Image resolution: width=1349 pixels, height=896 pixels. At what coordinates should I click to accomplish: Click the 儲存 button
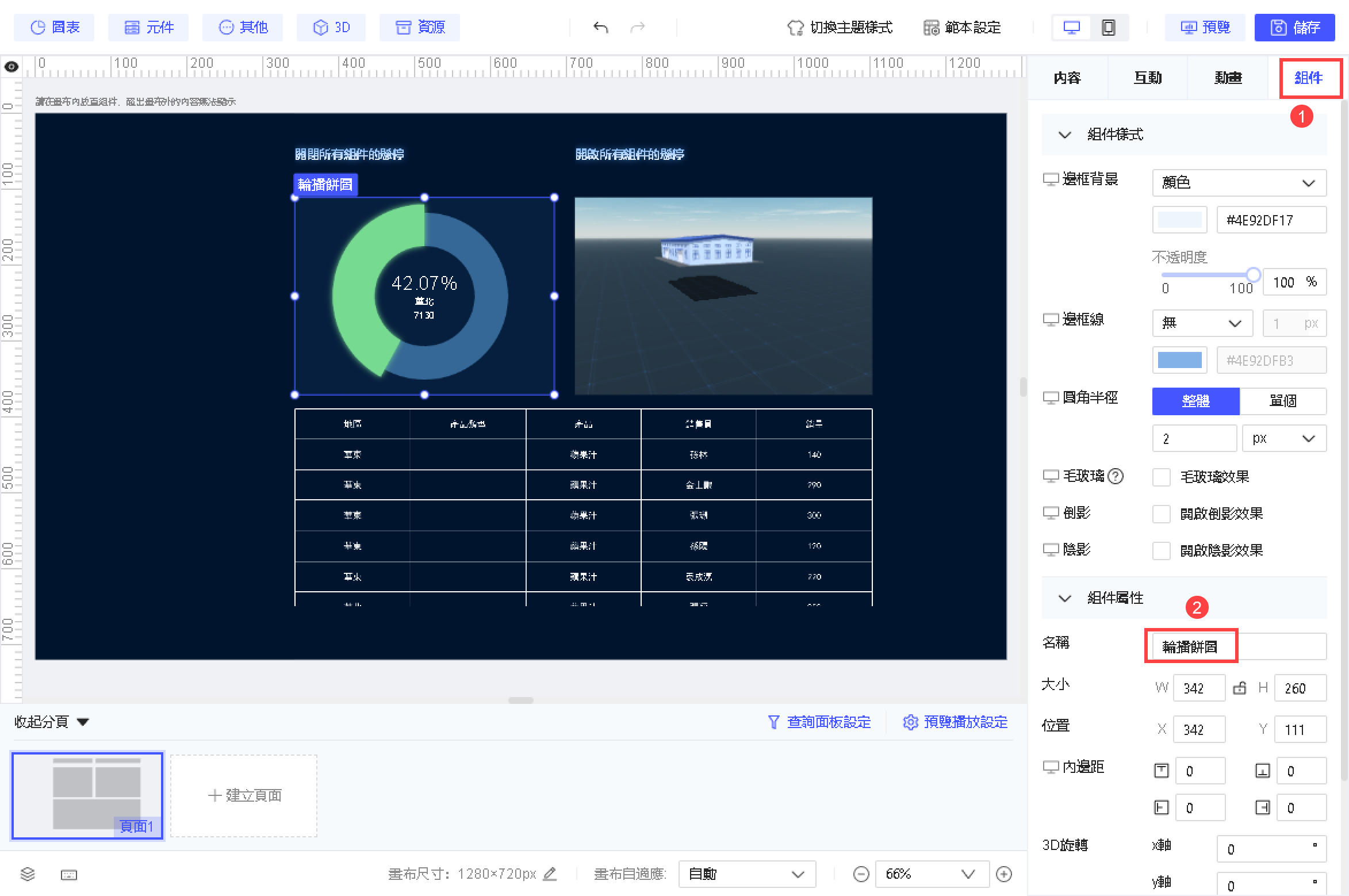(x=1294, y=27)
